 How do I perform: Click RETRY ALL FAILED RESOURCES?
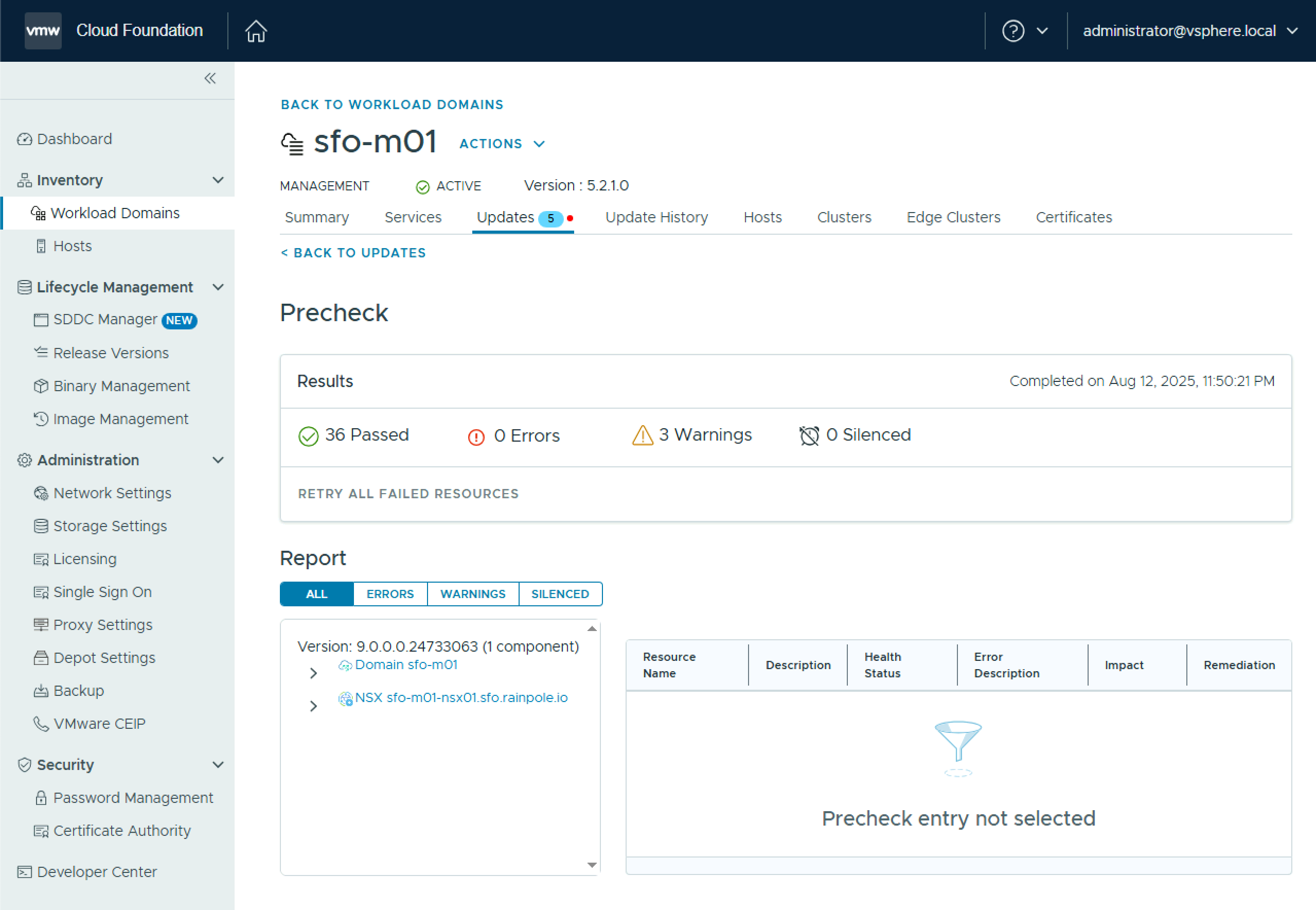click(408, 494)
